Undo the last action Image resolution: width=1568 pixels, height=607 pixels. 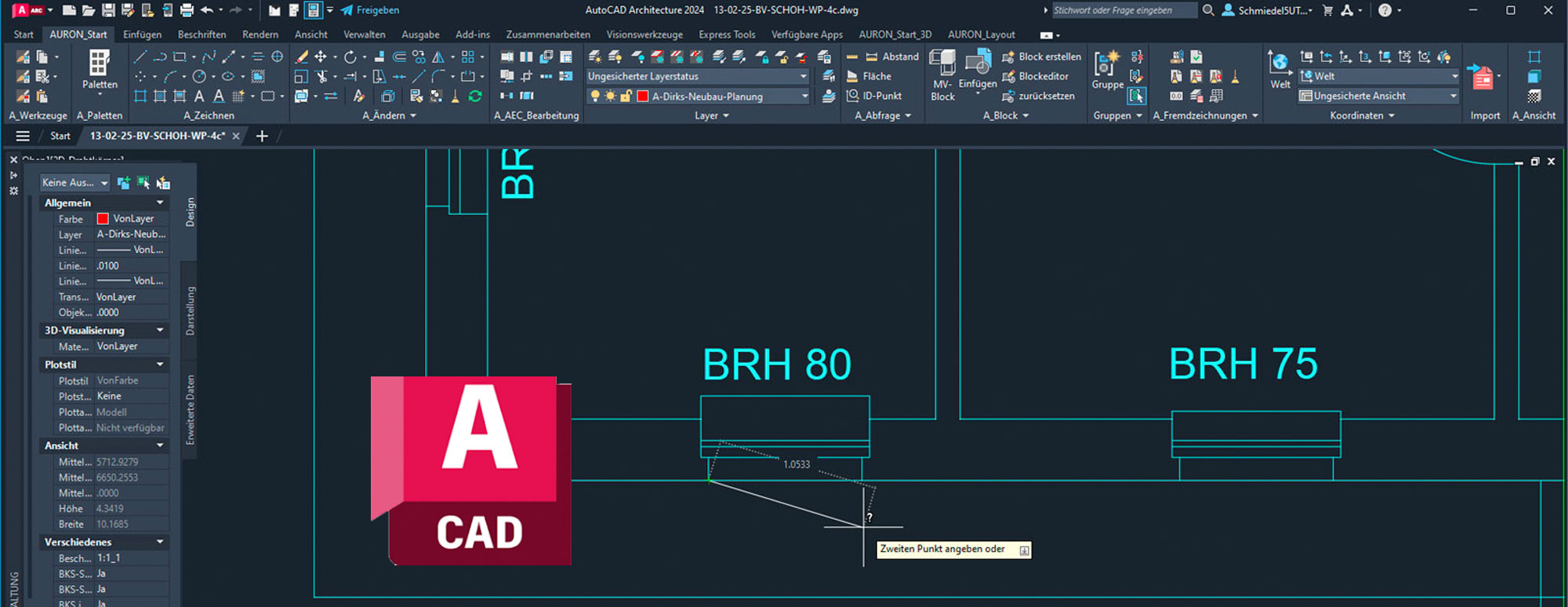(x=207, y=10)
